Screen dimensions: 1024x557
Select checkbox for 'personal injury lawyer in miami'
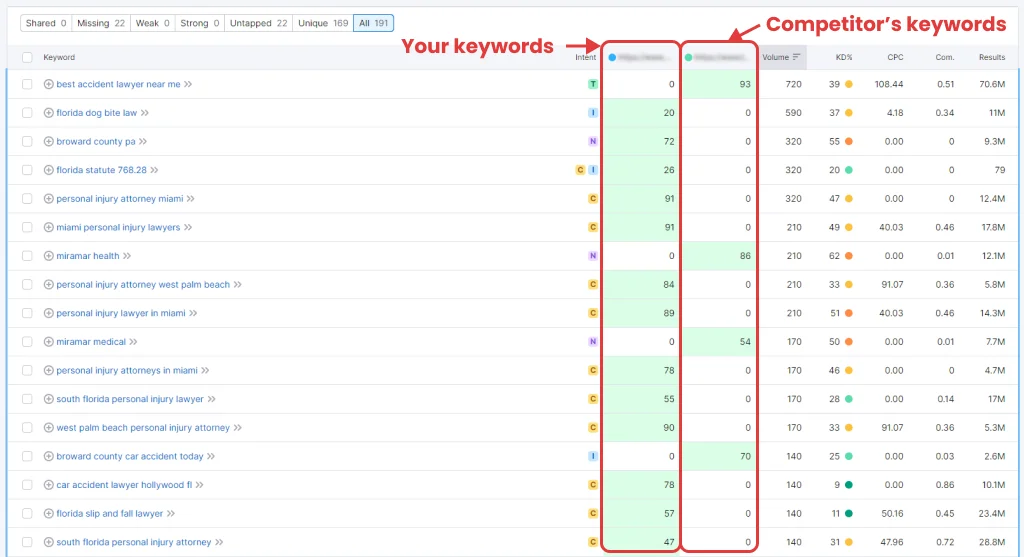pos(27,313)
